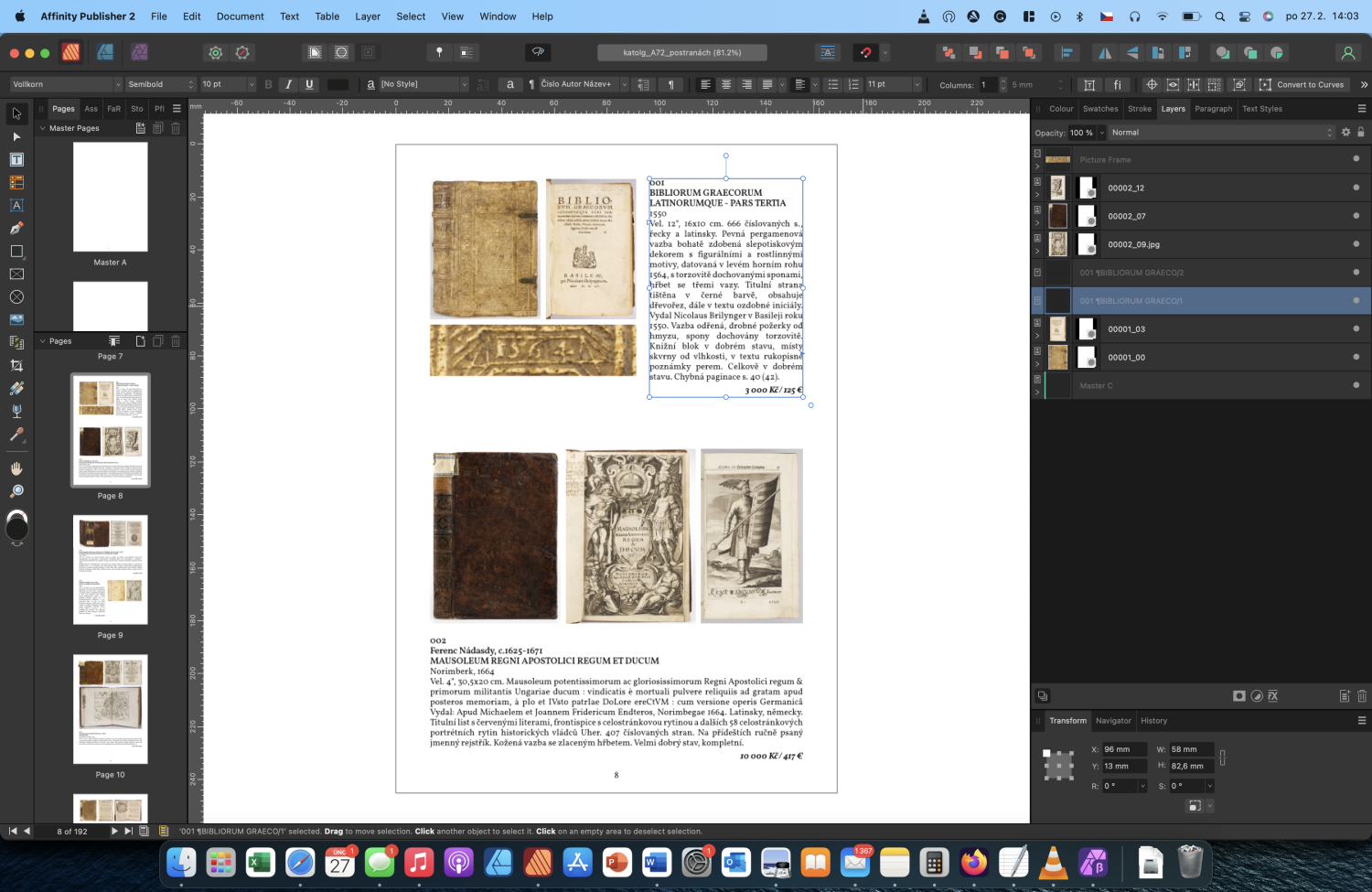Viewport: 1372px width, 892px height.
Task: Click the Convert to Curves button
Action: tap(1302, 84)
